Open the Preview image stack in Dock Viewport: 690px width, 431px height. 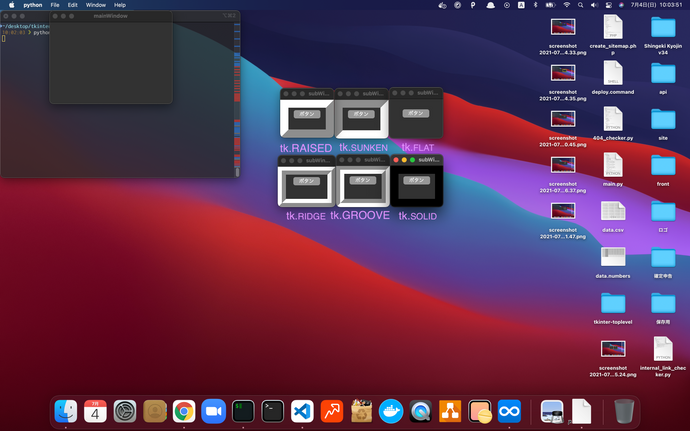tap(552, 411)
